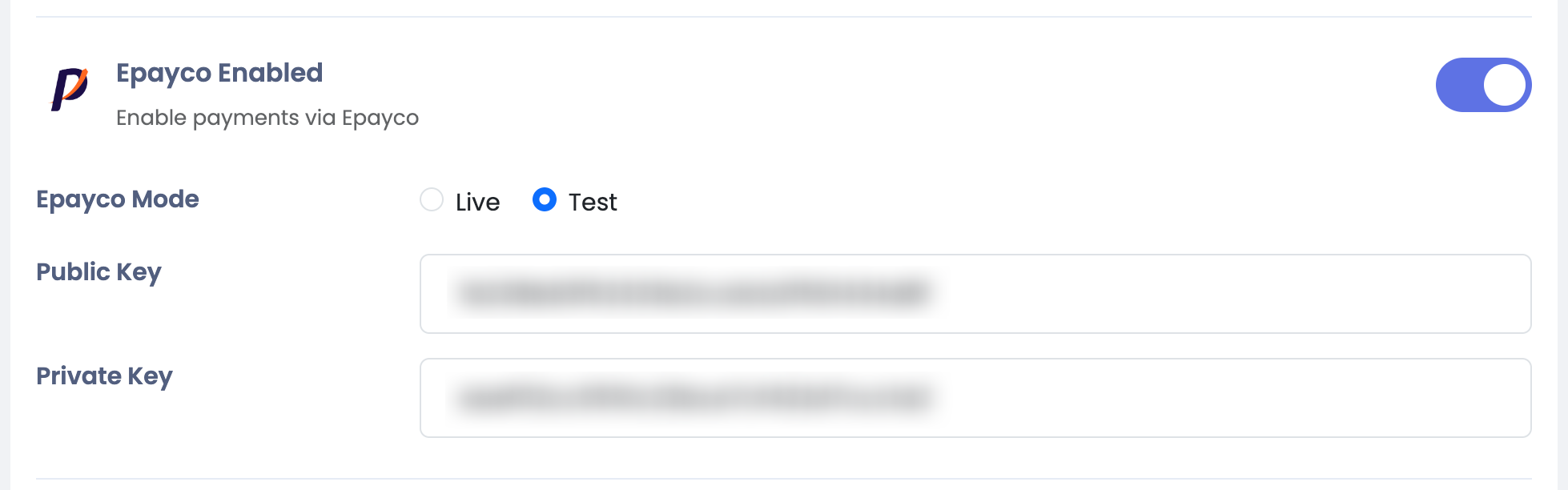The image size is (1568, 490).
Task: Click the white knob of Epayco toggle
Action: [x=1505, y=85]
